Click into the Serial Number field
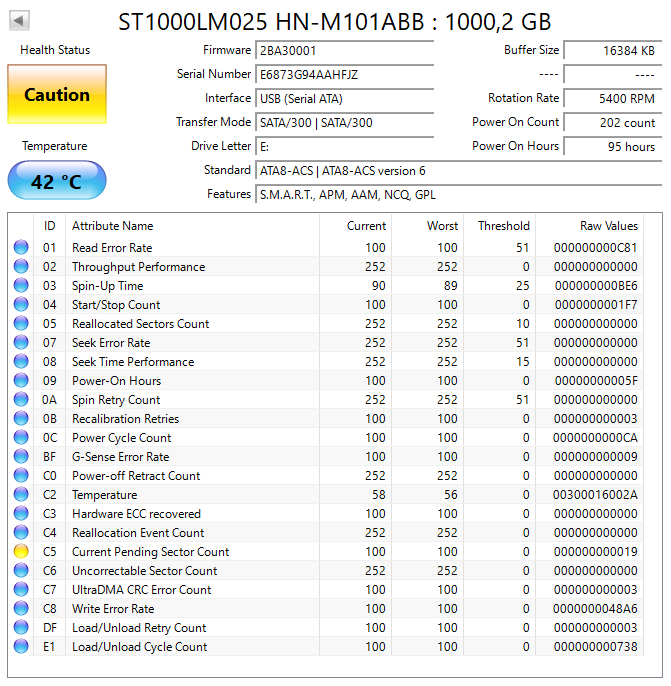The width and height of the screenshot is (671, 686). tap(344, 74)
